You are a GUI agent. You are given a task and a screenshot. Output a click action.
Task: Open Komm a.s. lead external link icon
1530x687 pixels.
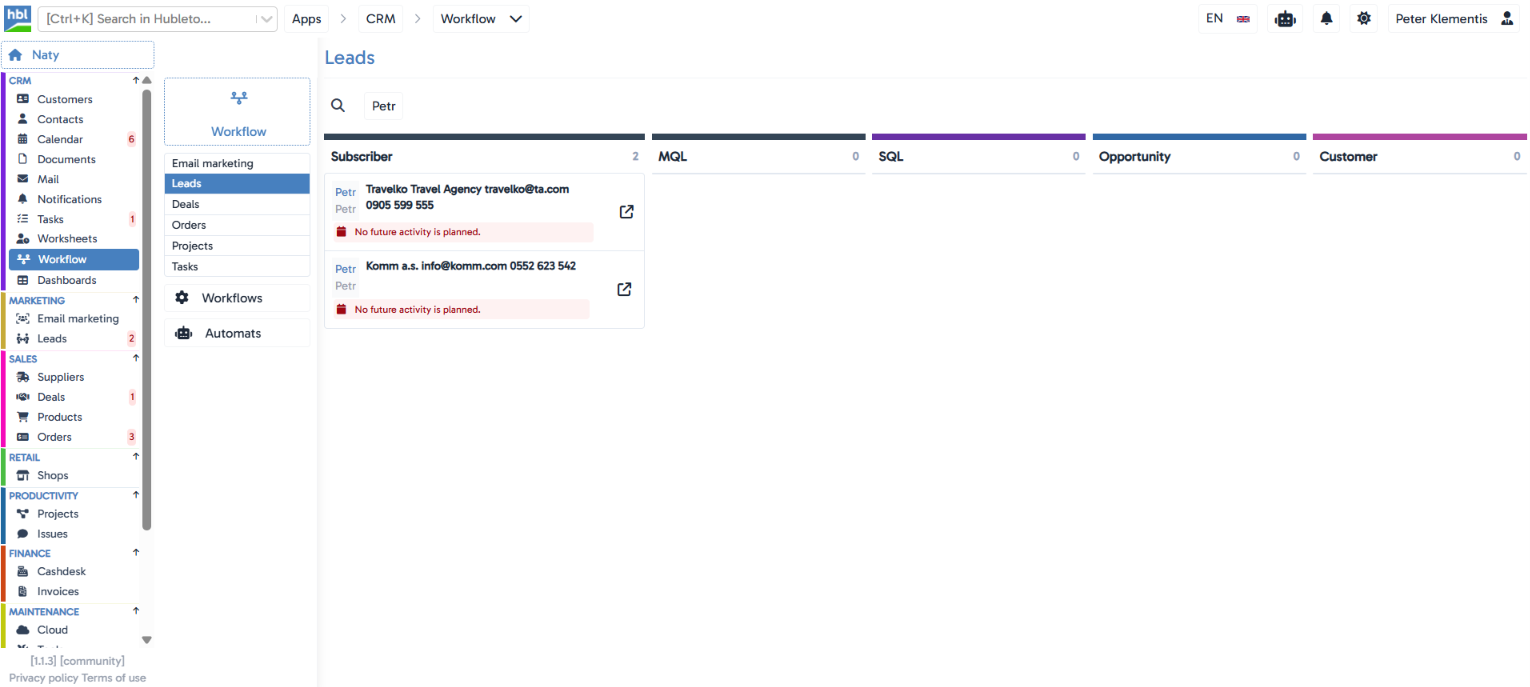point(624,289)
